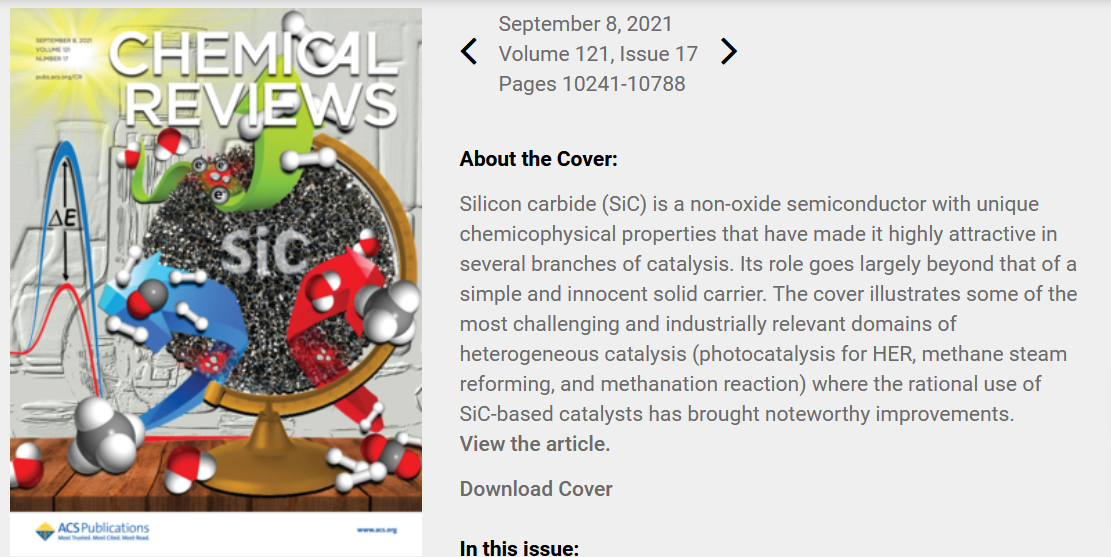Go to the previous issue arrow
The height and width of the screenshot is (557, 1111).
[x=469, y=52]
